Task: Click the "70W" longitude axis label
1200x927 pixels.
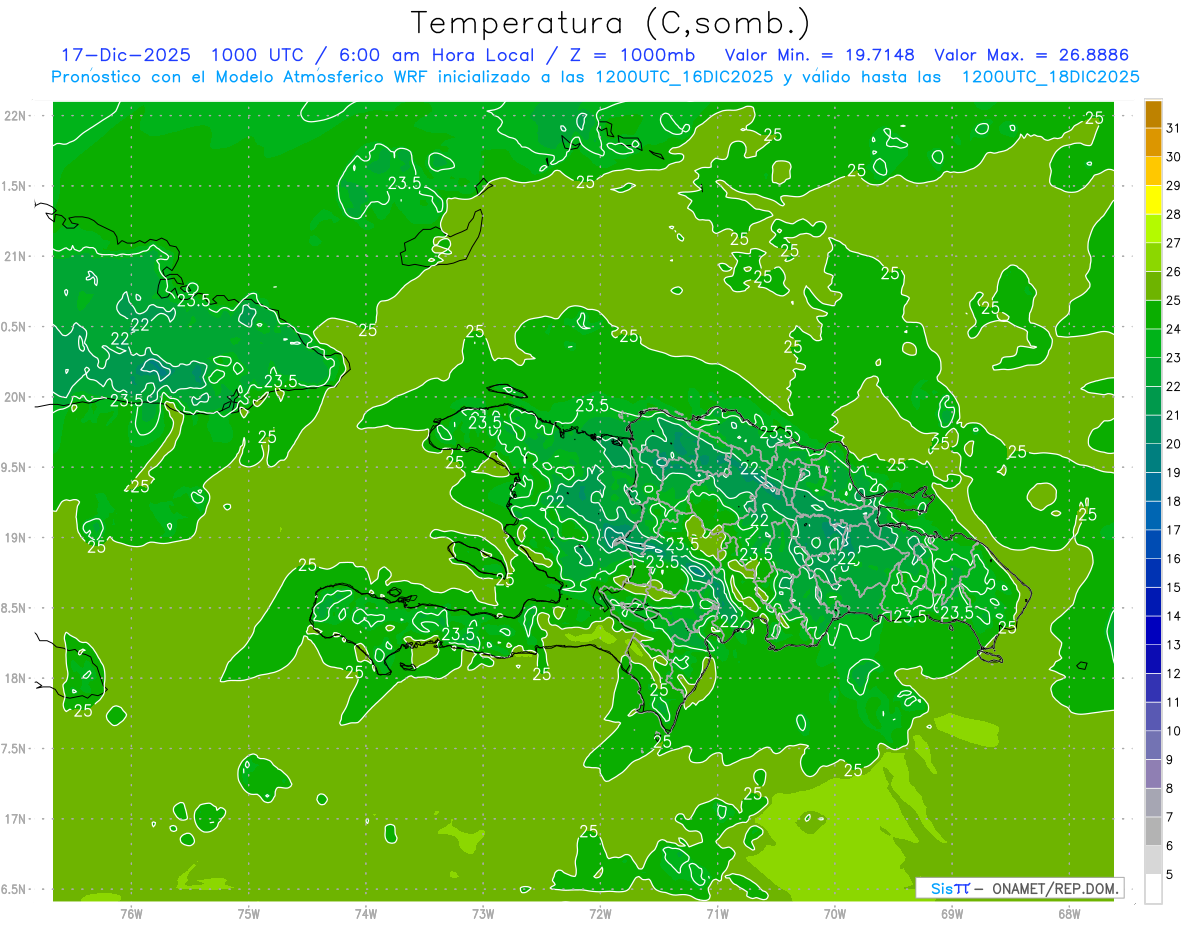Action: click(x=835, y=914)
